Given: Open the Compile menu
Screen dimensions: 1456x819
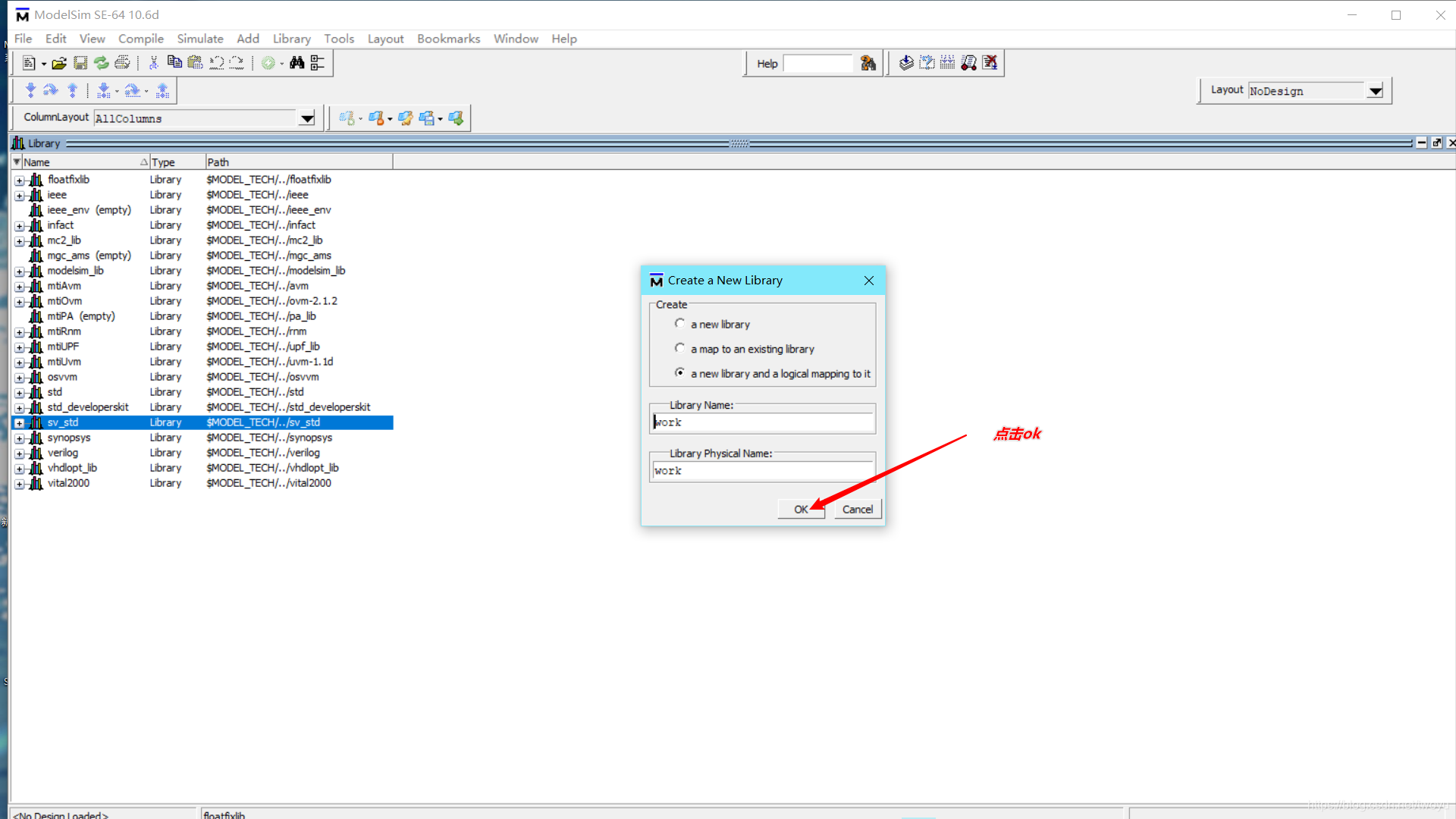Looking at the screenshot, I should [x=141, y=39].
